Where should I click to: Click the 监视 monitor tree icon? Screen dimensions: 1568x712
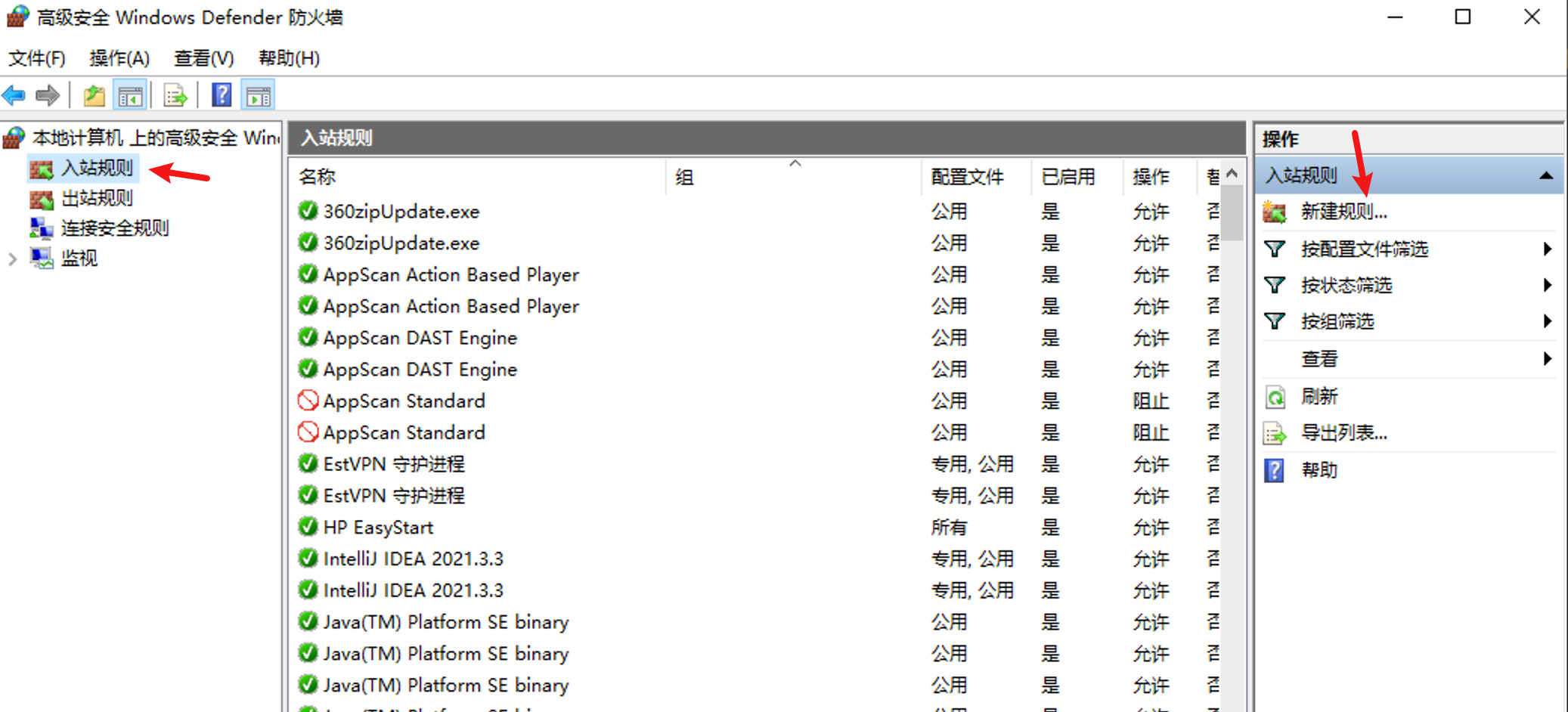[42, 258]
